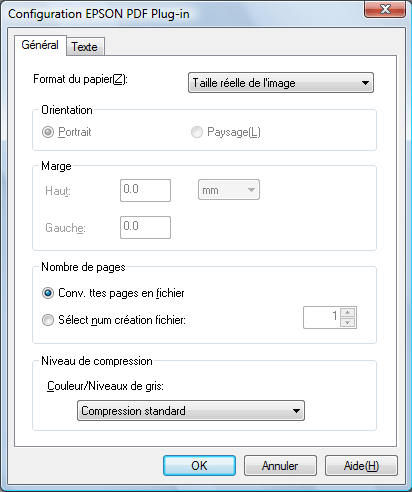Click the Taille réelle de l'image dropdown arrow
Viewport: 412px width, 492px height.
click(365, 83)
